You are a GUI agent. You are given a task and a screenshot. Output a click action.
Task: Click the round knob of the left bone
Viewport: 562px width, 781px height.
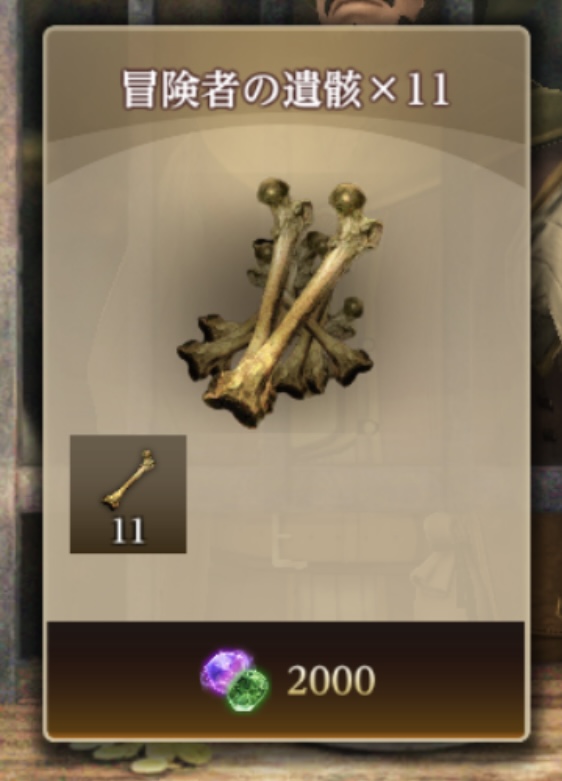[x=274, y=192]
